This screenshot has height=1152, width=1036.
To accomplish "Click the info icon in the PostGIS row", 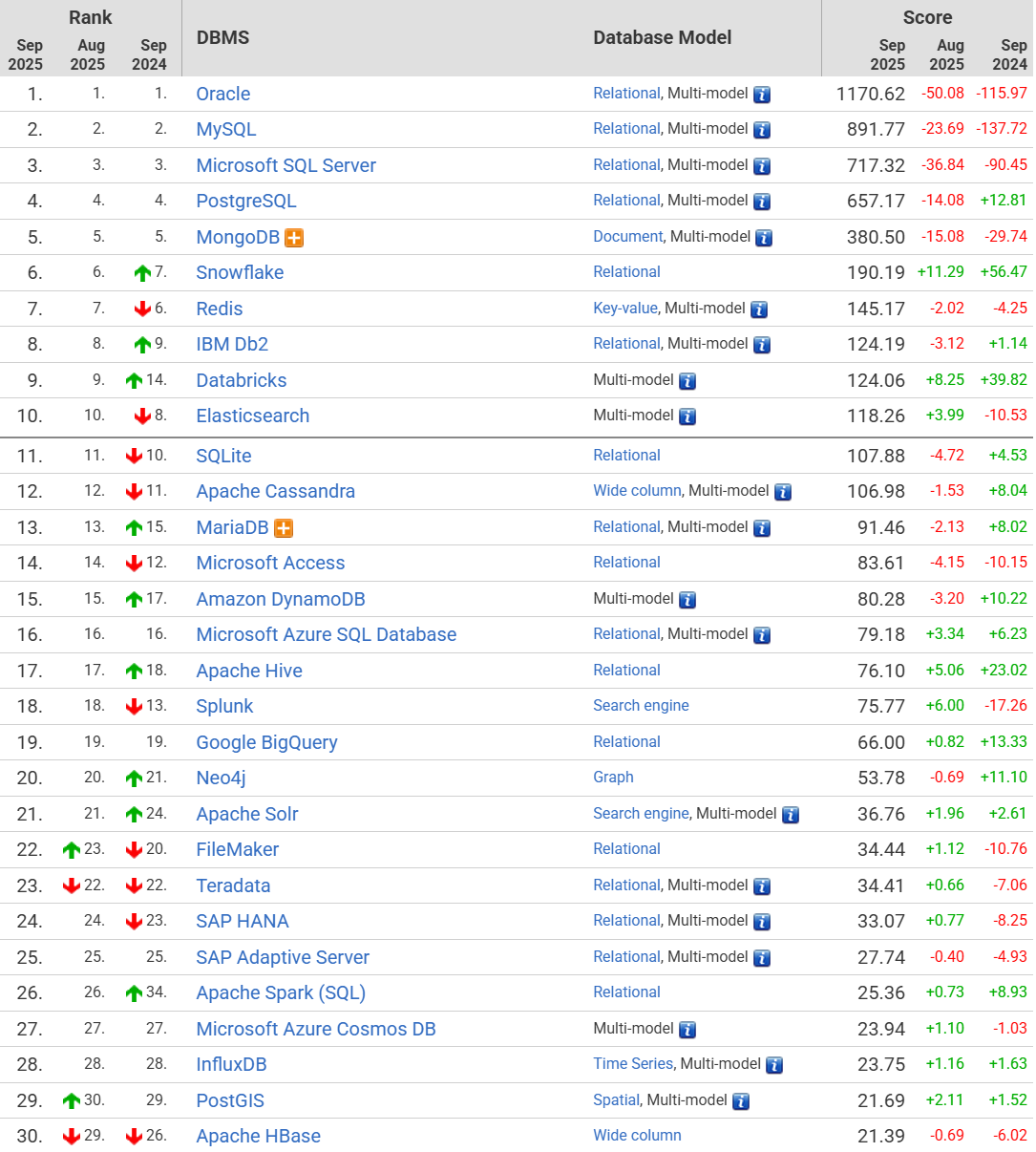I will (x=741, y=1101).
